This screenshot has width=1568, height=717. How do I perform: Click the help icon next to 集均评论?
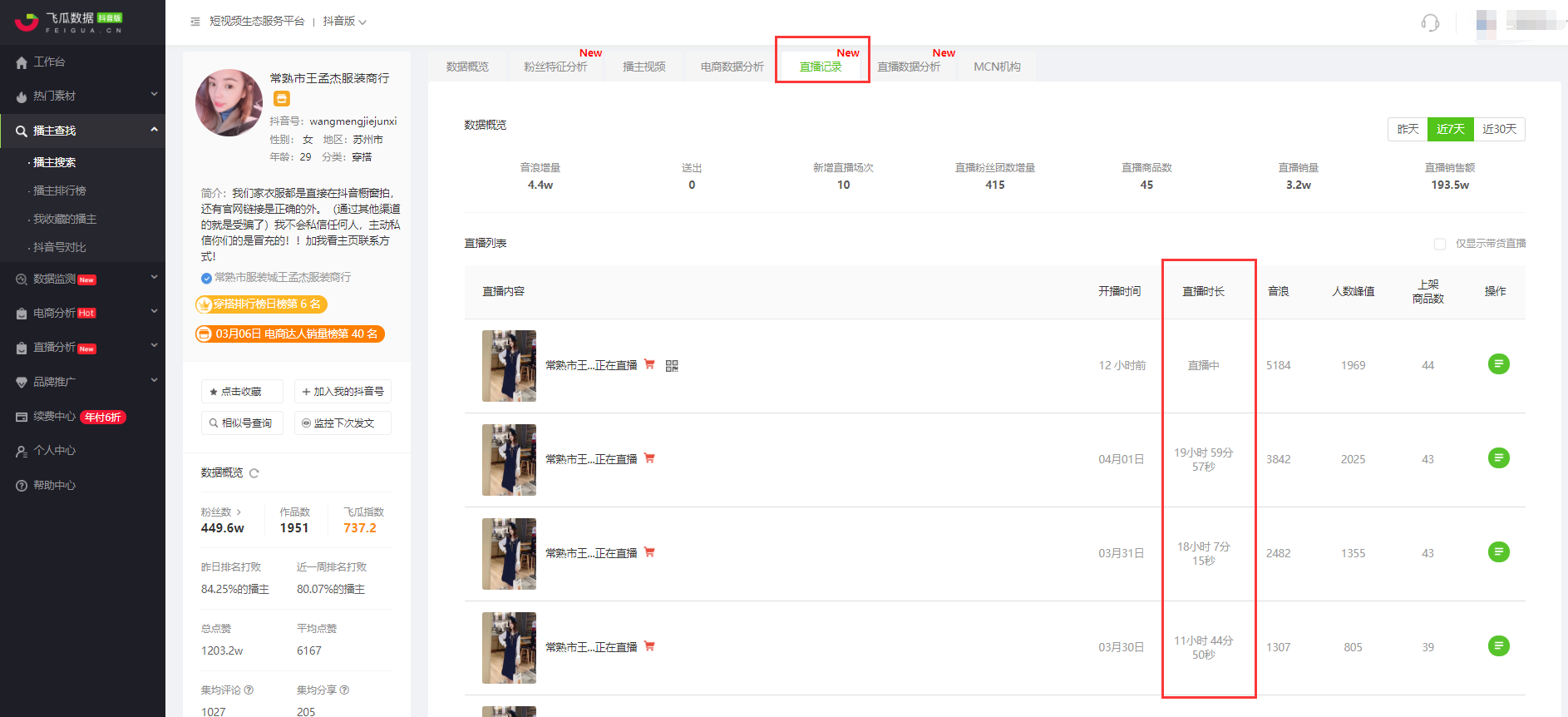coord(249,690)
